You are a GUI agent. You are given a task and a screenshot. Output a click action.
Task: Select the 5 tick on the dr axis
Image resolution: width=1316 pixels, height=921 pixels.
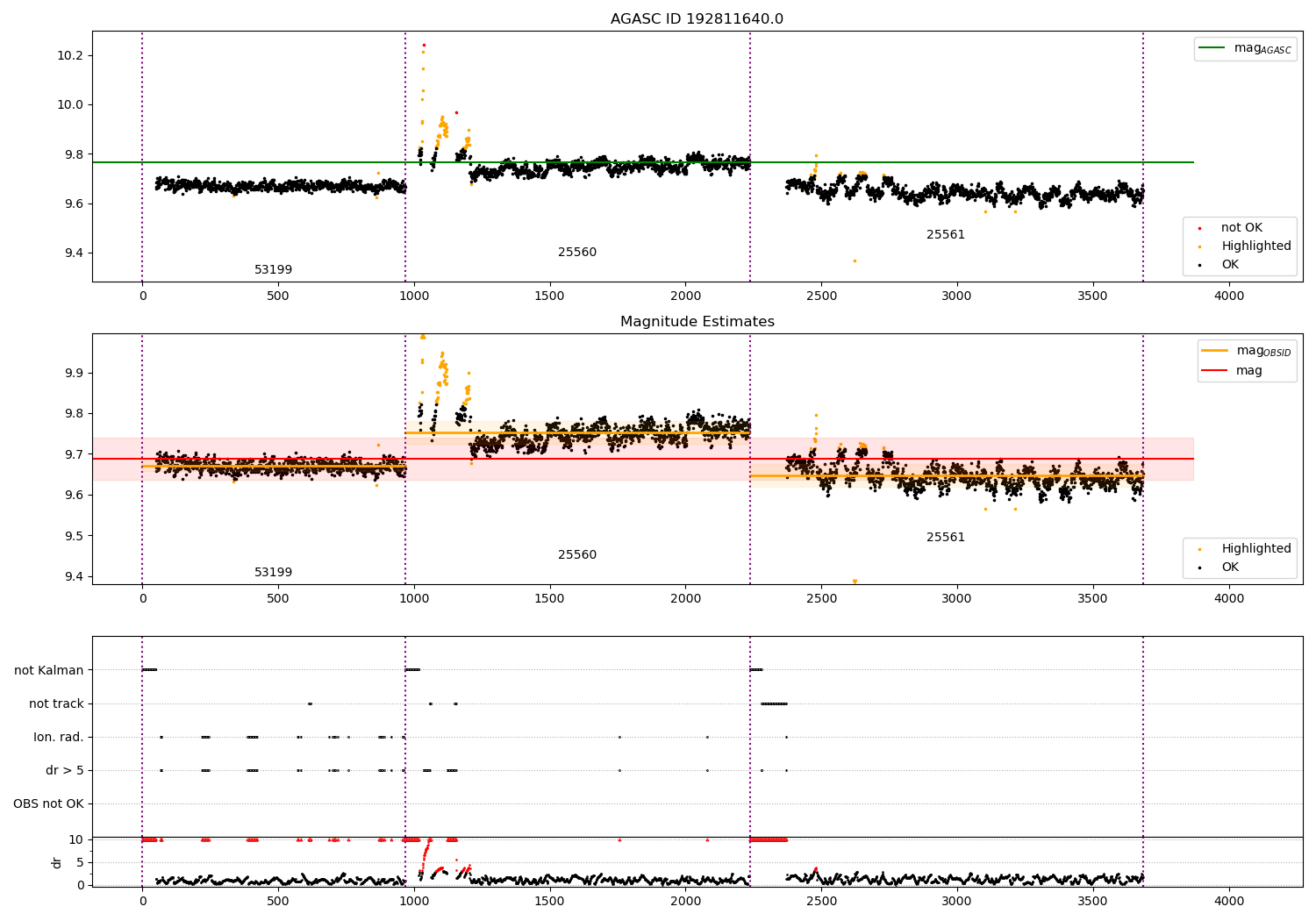pos(81,863)
